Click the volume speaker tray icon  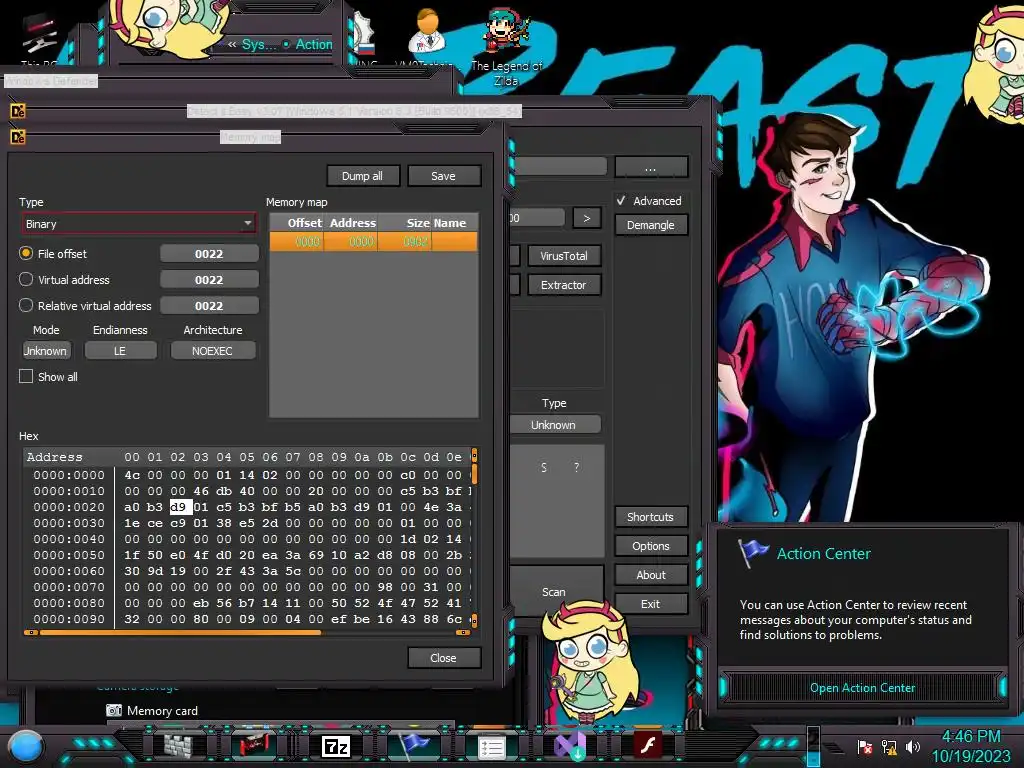click(x=912, y=746)
